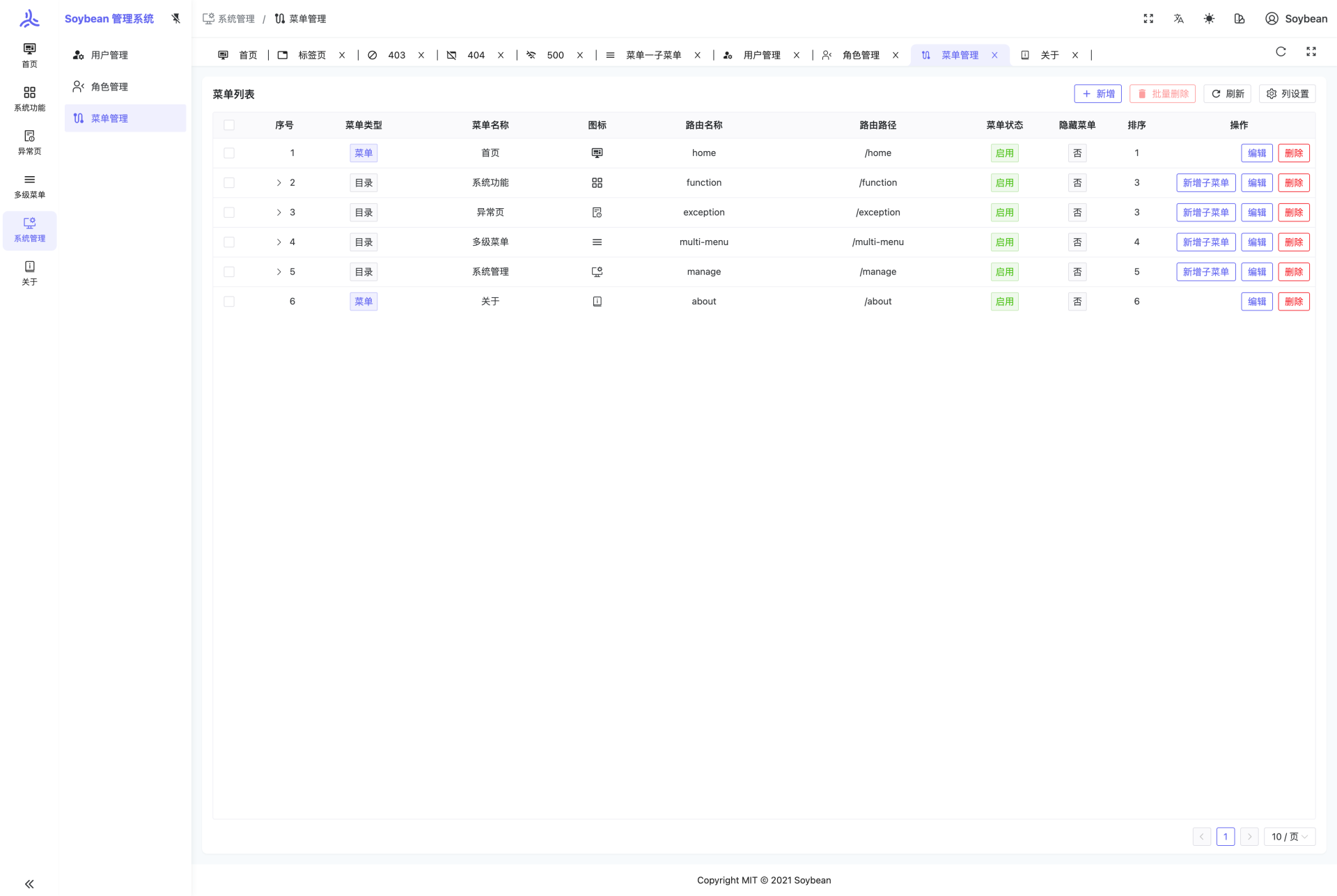Click the 新增 button
This screenshot has width=1337, height=896.
(1097, 94)
